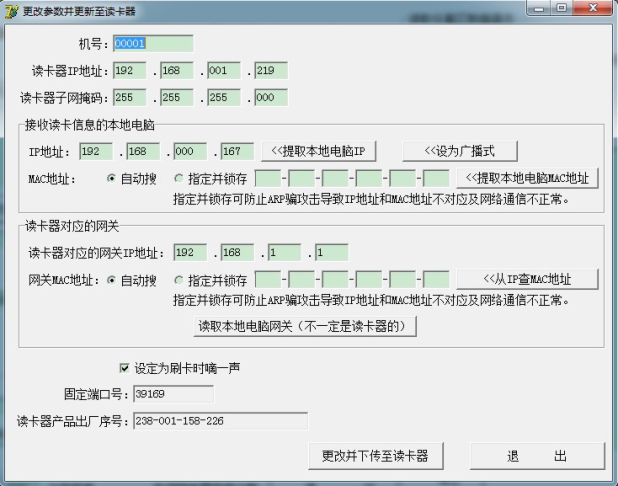Image resolution: width=618 pixels, height=486 pixels.
Task: Click the reader factory serial number field
Action: tap(220, 421)
